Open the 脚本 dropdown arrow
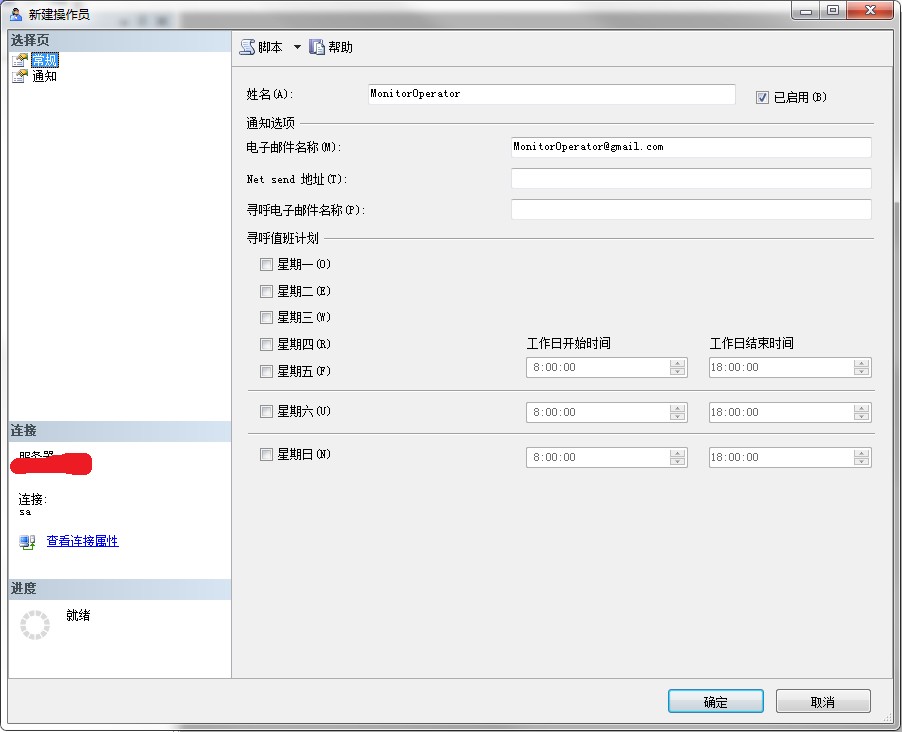This screenshot has width=902, height=732. coord(297,47)
